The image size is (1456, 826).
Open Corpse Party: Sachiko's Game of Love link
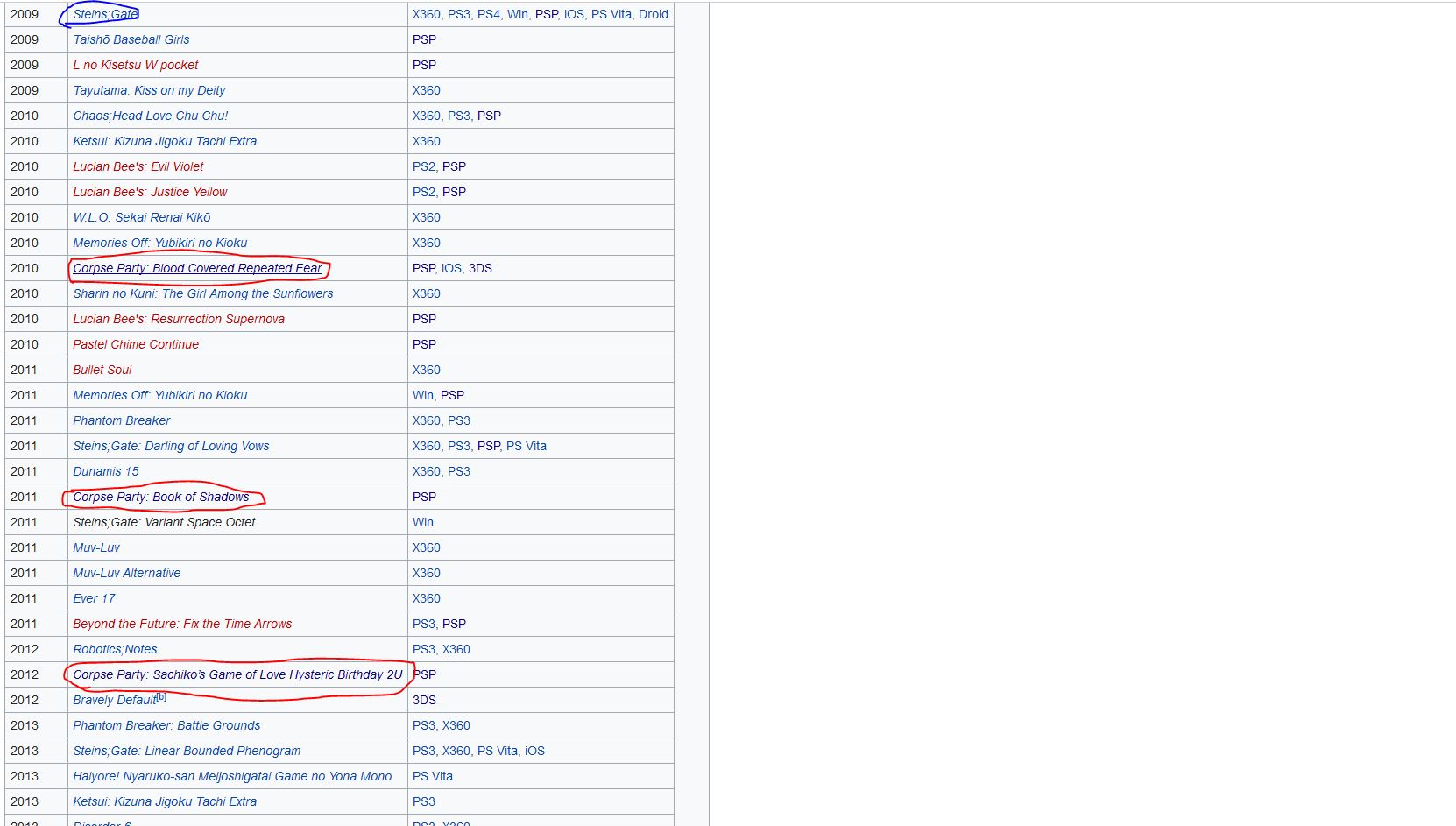tap(237, 674)
